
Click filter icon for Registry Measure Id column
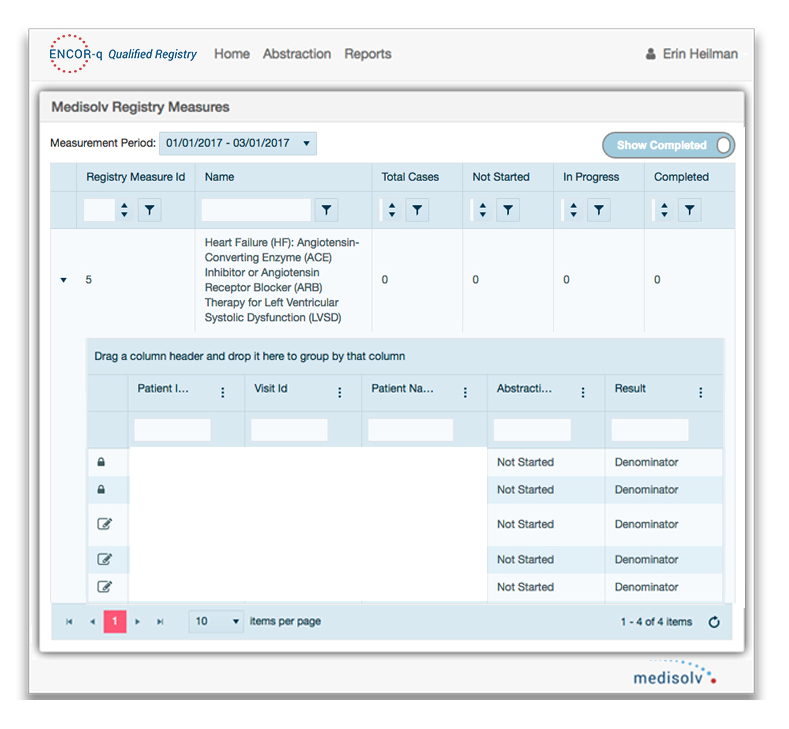click(x=148, y=210)
